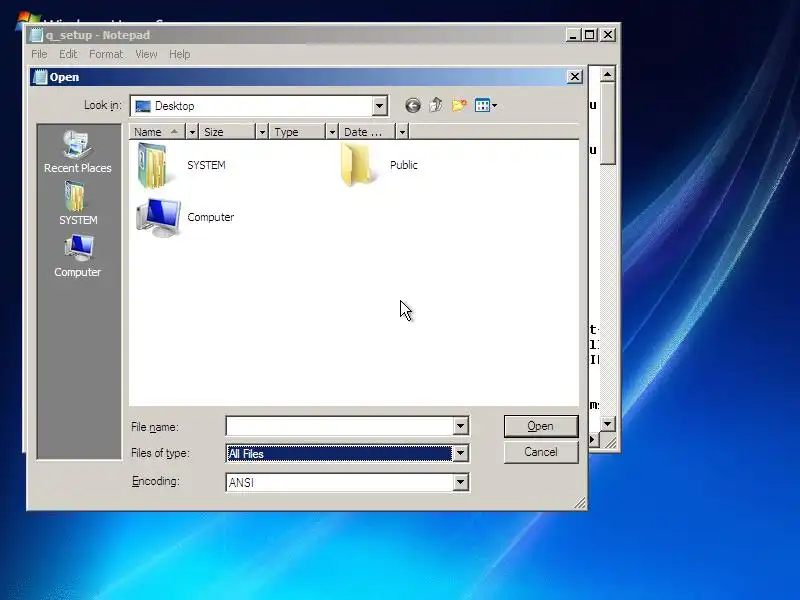The height and width of the screenshot is (600, 800).
Task: Open the View Menu icon dropdown
Action: click(486, 106)
